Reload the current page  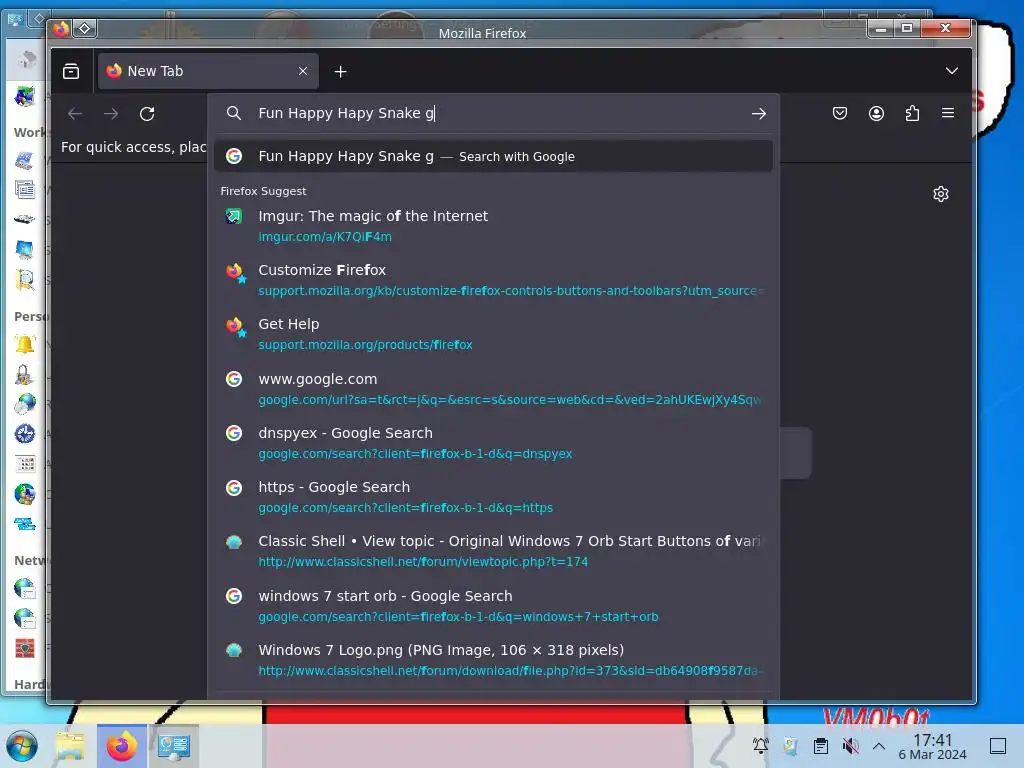(147, 114)
